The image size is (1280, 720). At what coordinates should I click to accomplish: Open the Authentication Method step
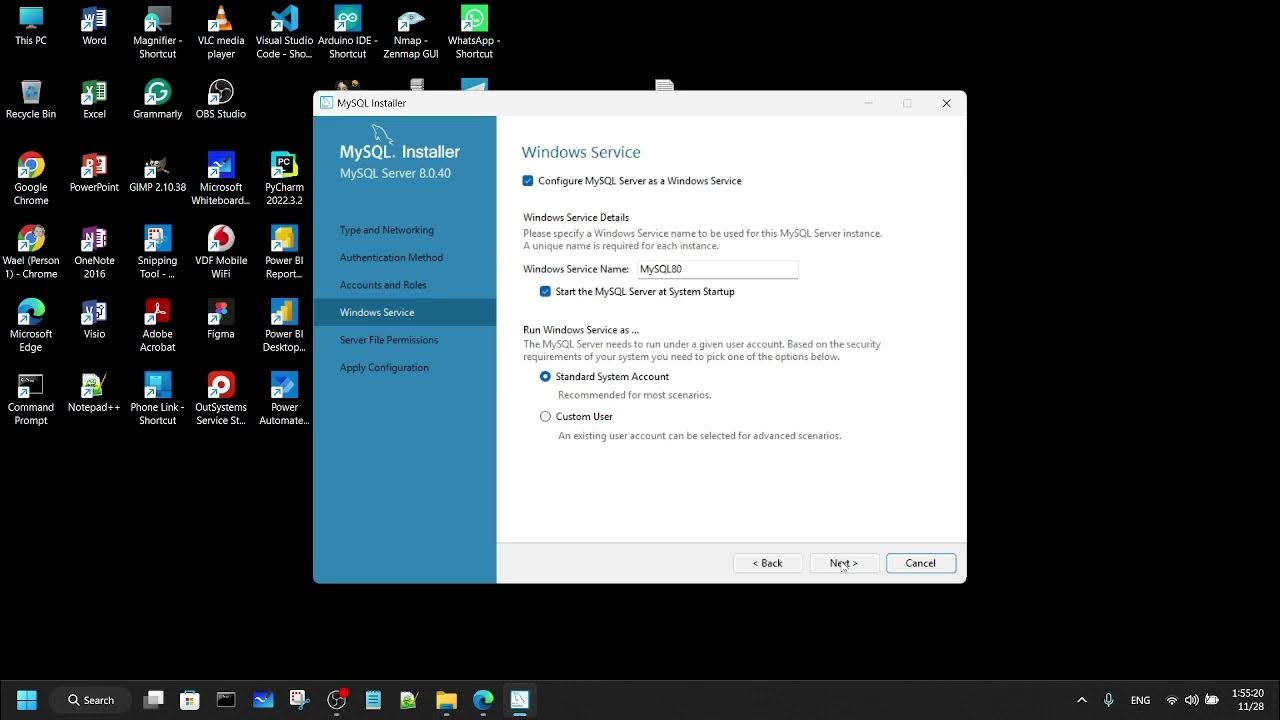[391, 258]
